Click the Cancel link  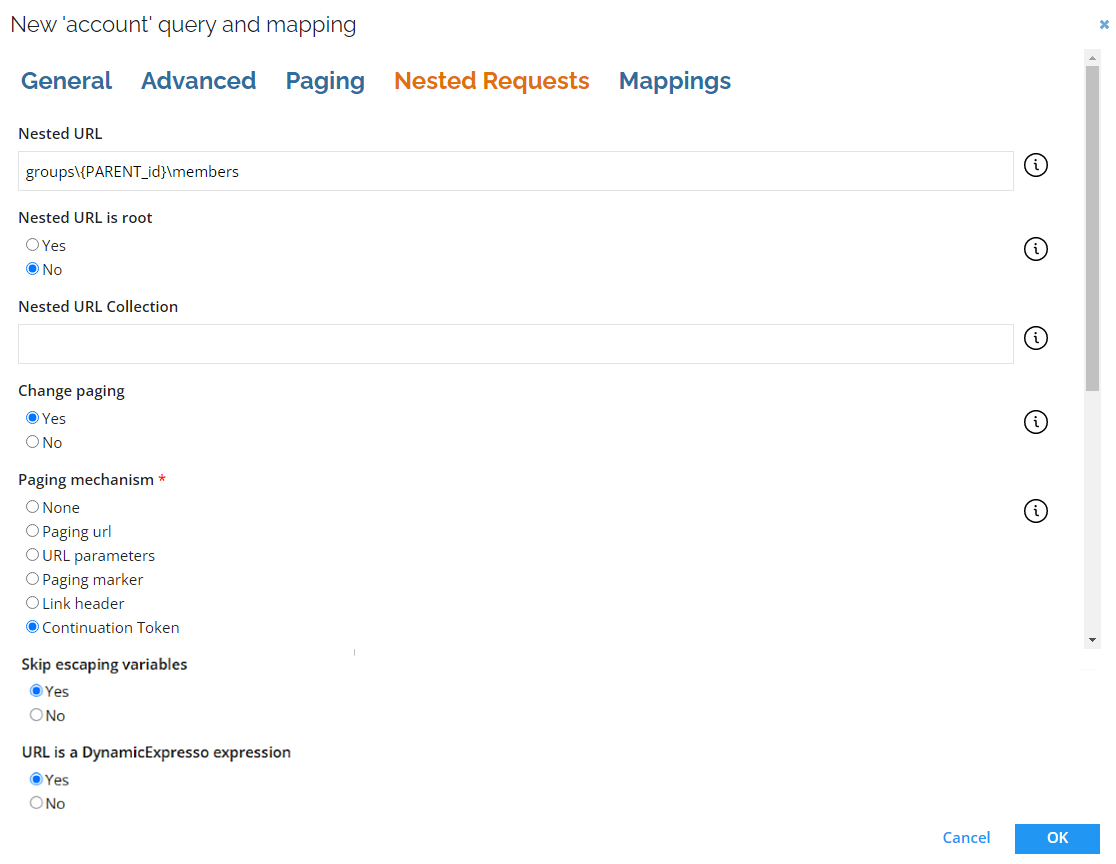click(x=966, y=838)
